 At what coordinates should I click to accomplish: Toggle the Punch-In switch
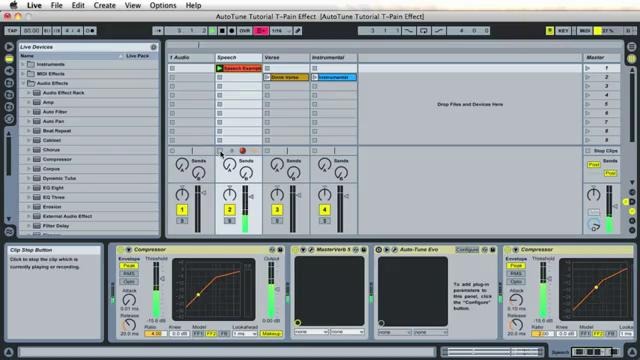409,31
